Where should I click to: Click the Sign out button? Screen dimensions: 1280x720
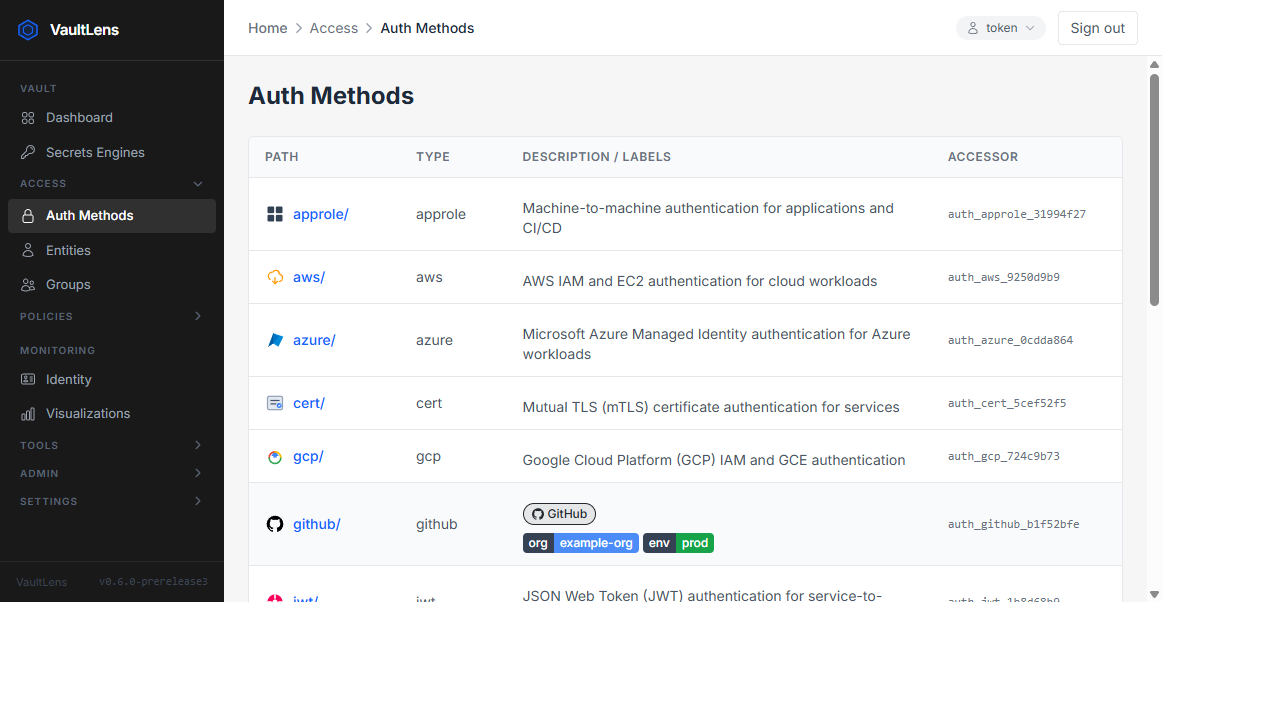1098,28
